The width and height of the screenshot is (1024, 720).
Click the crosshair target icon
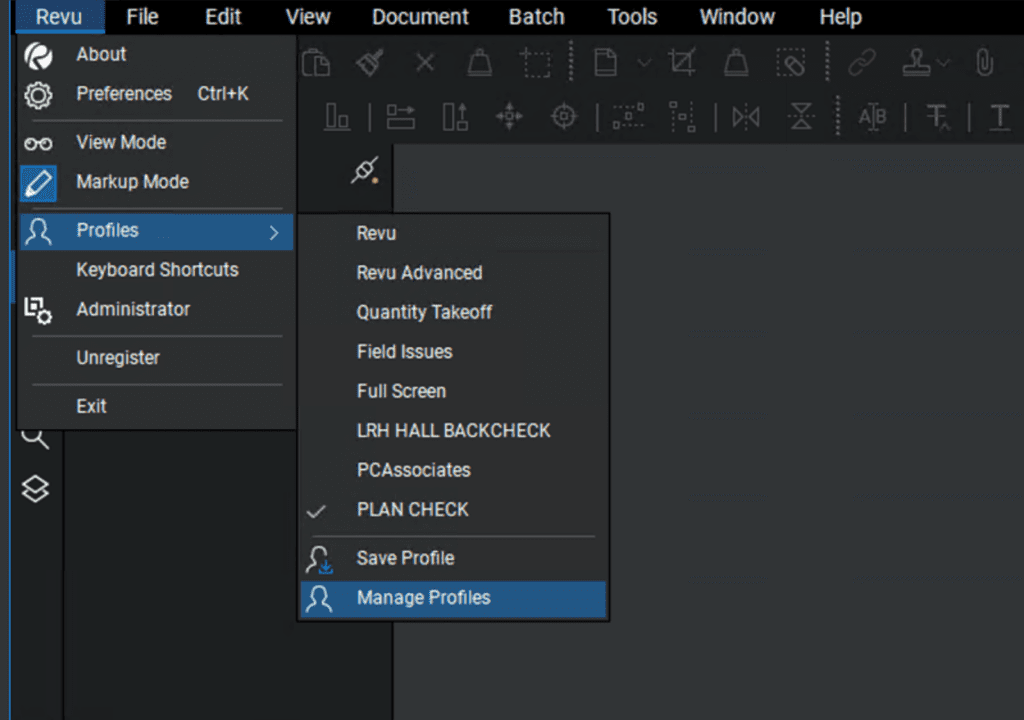[564, 118]
